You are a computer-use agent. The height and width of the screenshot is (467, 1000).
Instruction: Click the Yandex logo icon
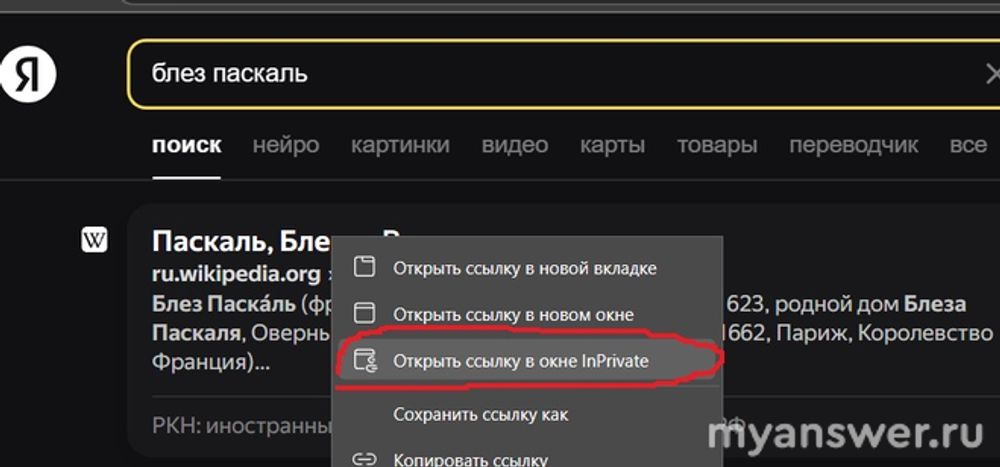tap(28, 74)
